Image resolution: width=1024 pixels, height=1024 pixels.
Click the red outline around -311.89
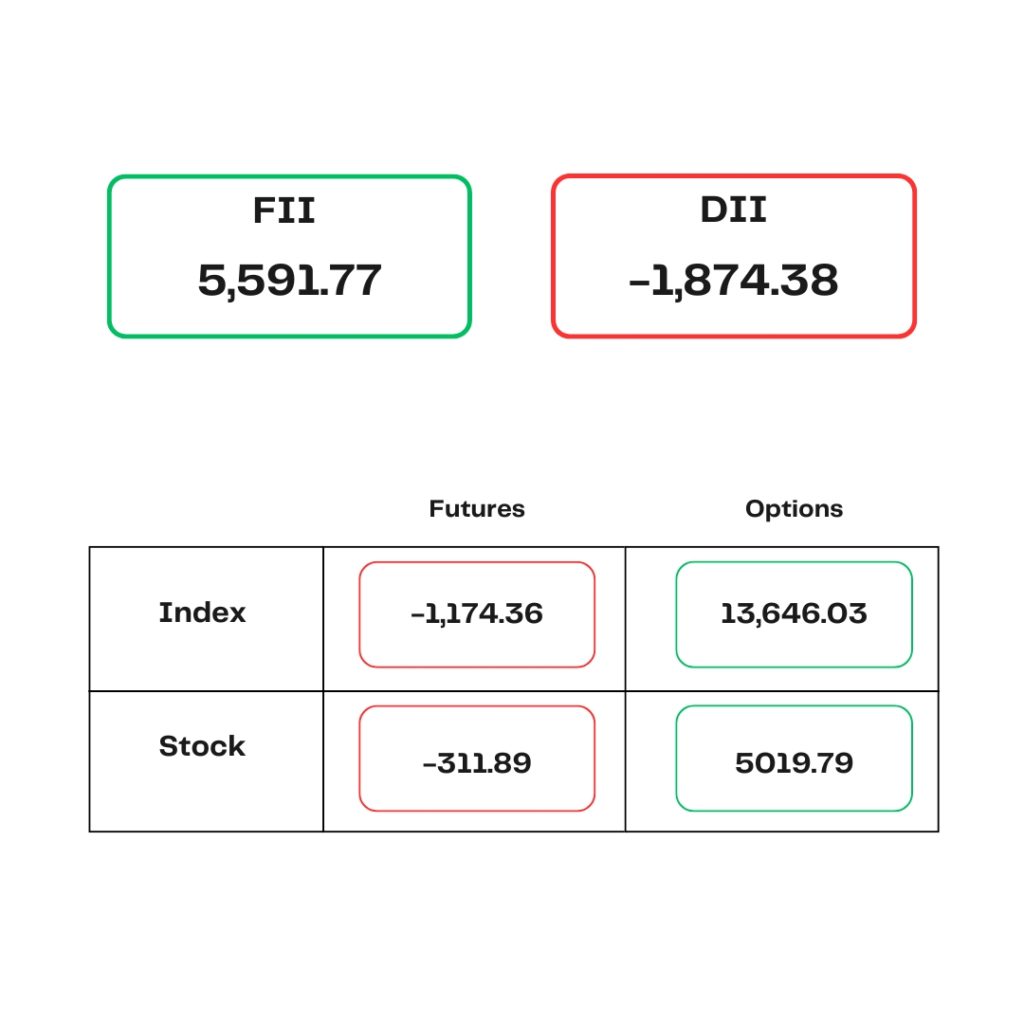477,707
